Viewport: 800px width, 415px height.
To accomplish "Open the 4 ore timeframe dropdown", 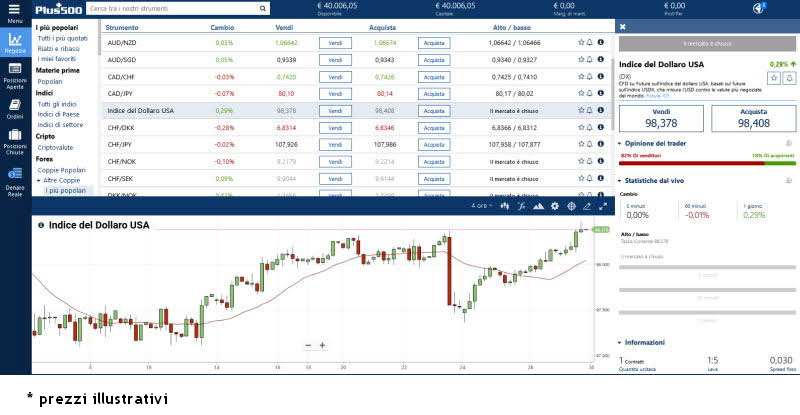I will (482, 206).
